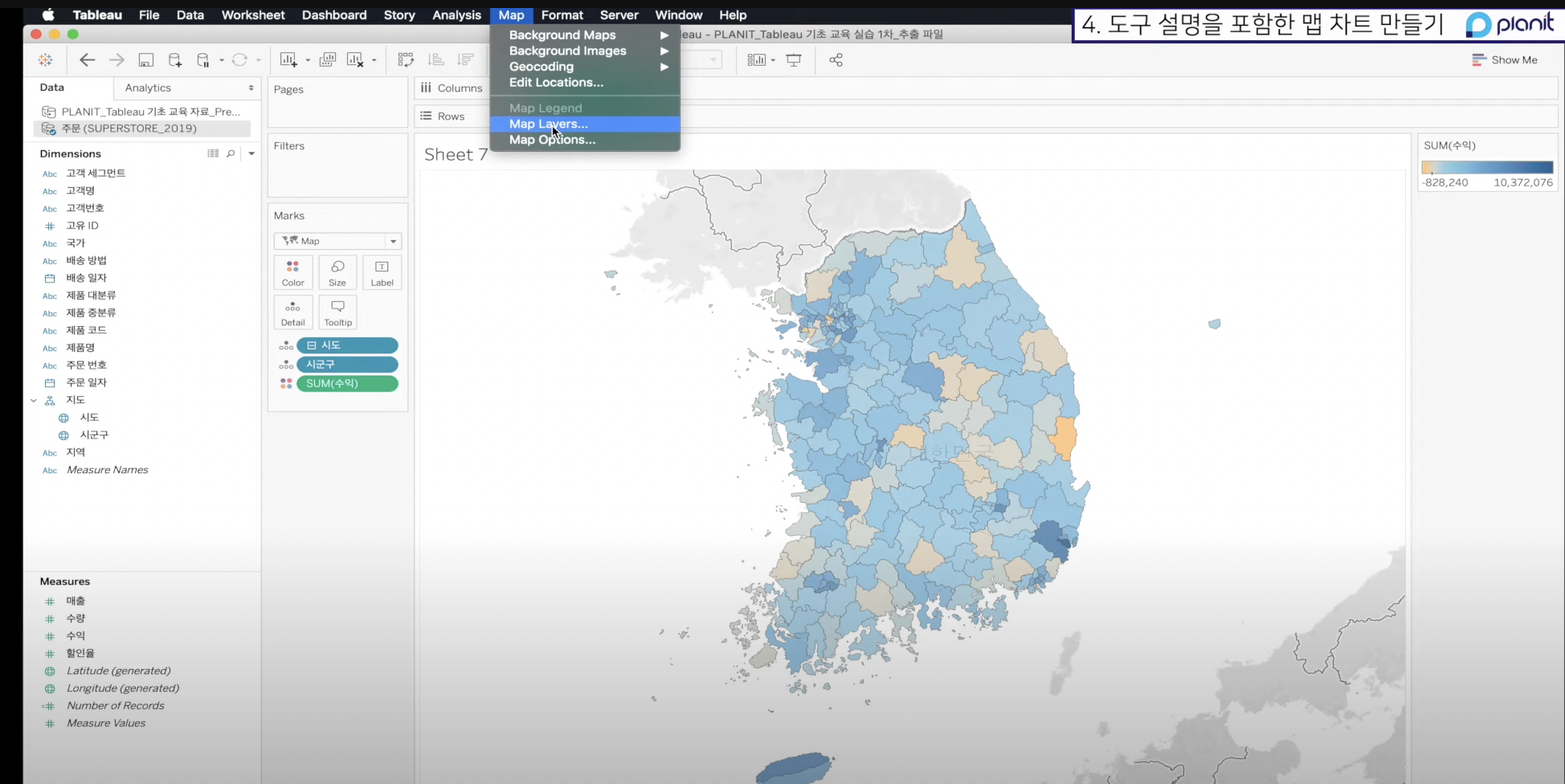Click the Redo forward arrow
Screen dimensions: 1565x784
[x=116, y=60]
